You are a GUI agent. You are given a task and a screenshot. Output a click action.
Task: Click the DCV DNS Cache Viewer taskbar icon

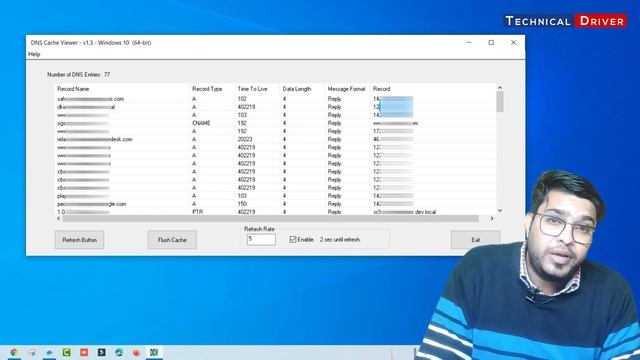click(154, 352)
